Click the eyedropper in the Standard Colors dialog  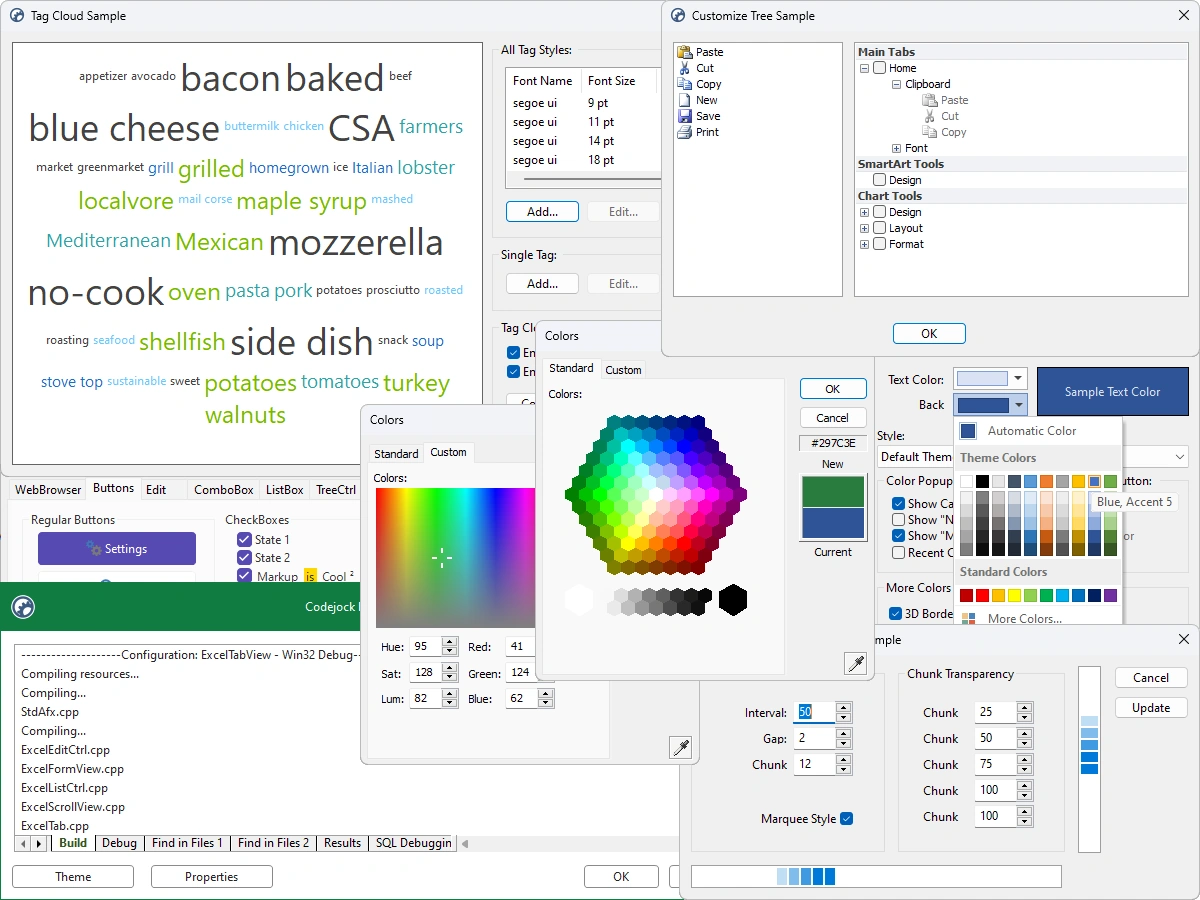coord(855,663)
